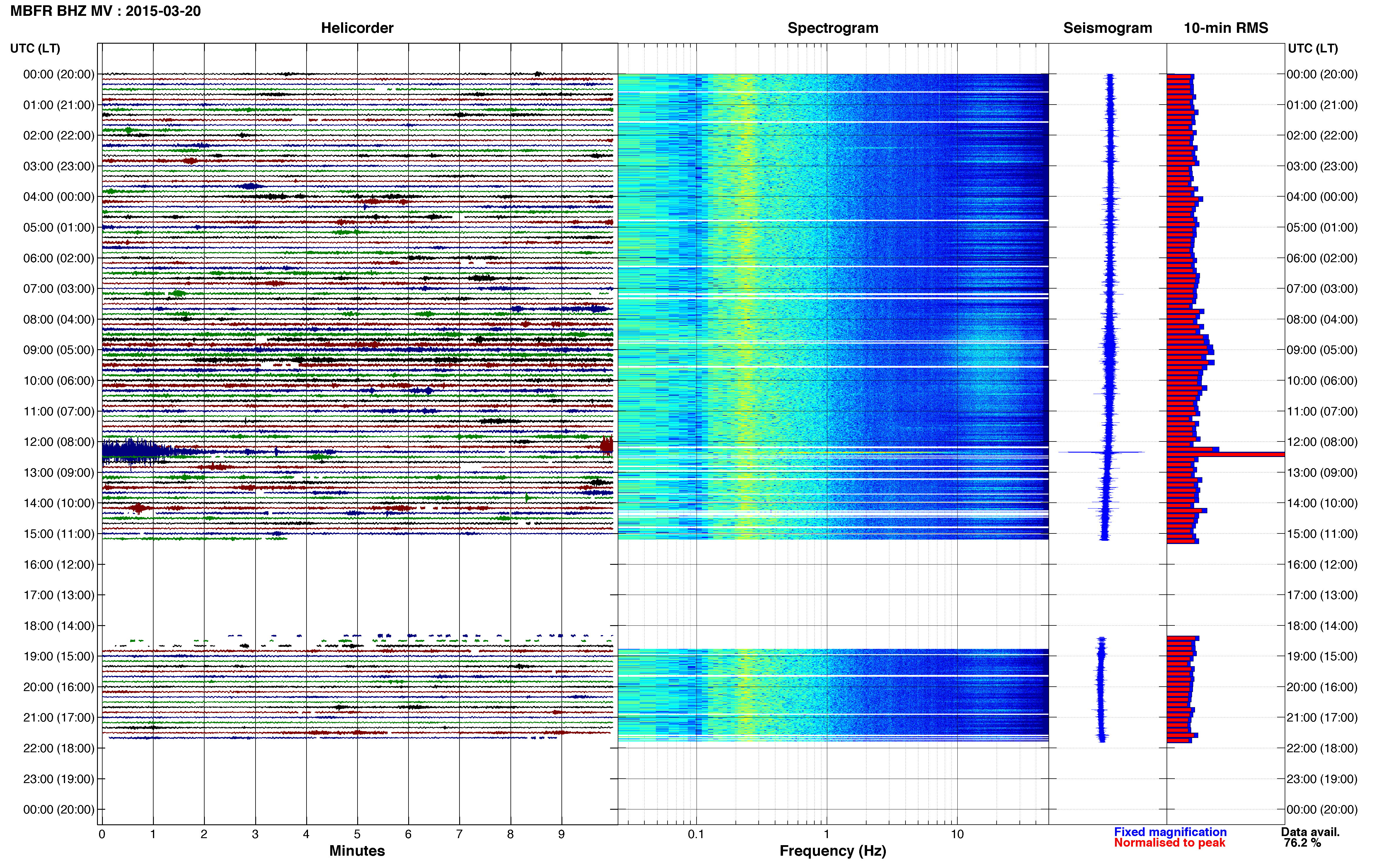Image resolution: width=1389 pixels, height=868 pixels.
Task: Select the 'Spectrogram' panel heading
Action: click(x=833, y=28)
